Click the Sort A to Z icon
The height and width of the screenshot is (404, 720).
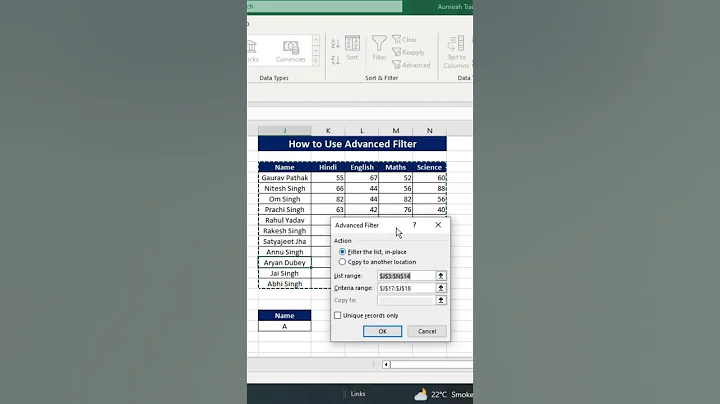coord(336,44)
